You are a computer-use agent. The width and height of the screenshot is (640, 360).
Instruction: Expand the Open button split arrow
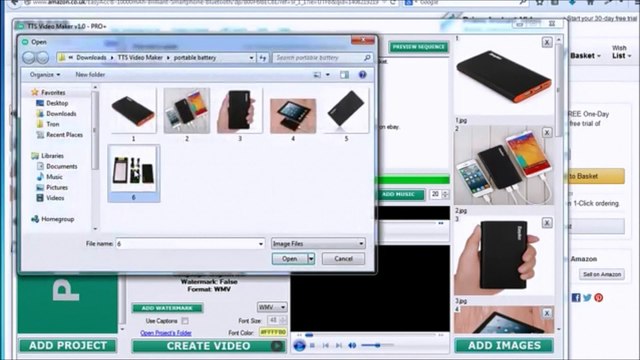point(311,259)
